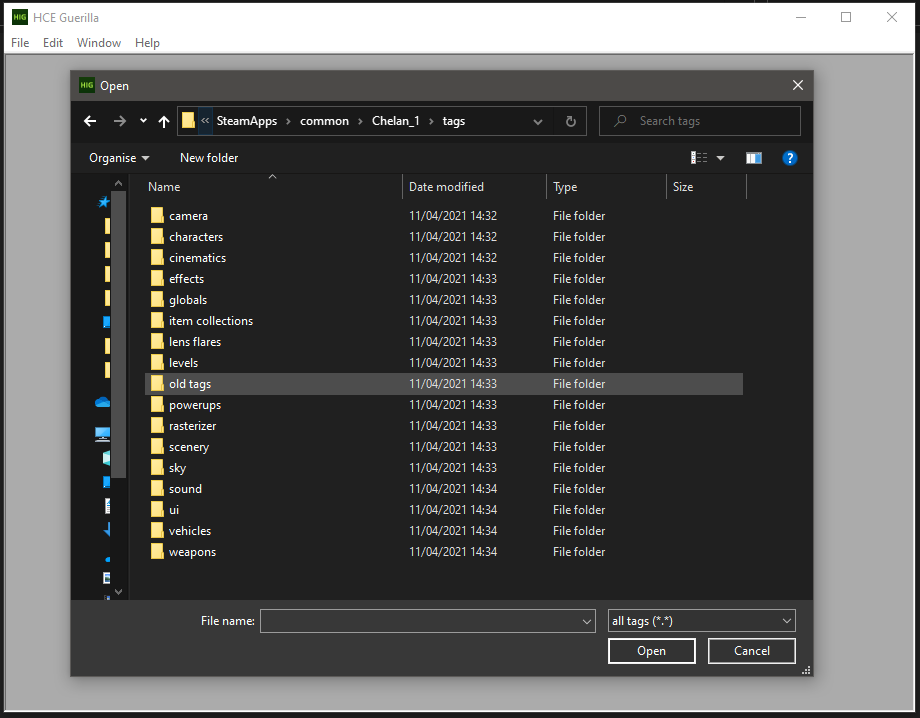Select the lens flares folder icon
The width and height of the screenshot is (920, 718).
pyautogui.click(x=157, y=341)
